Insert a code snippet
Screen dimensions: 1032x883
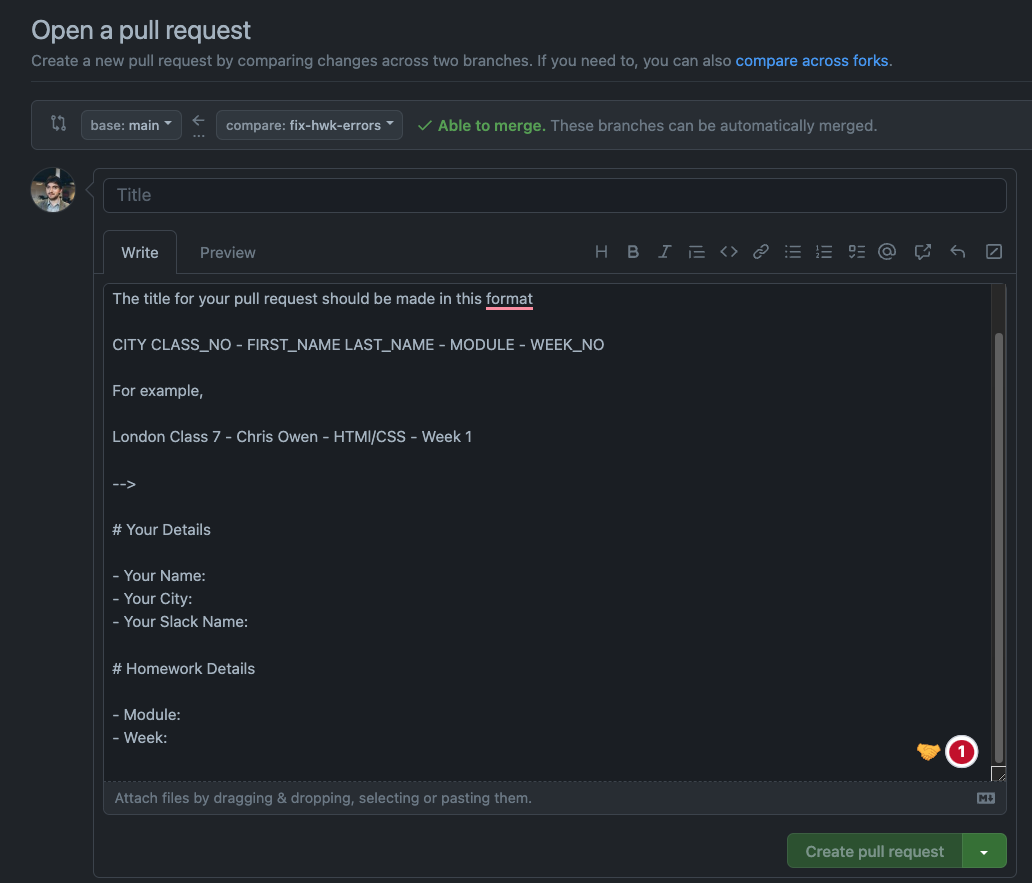(x=729, y=251)
